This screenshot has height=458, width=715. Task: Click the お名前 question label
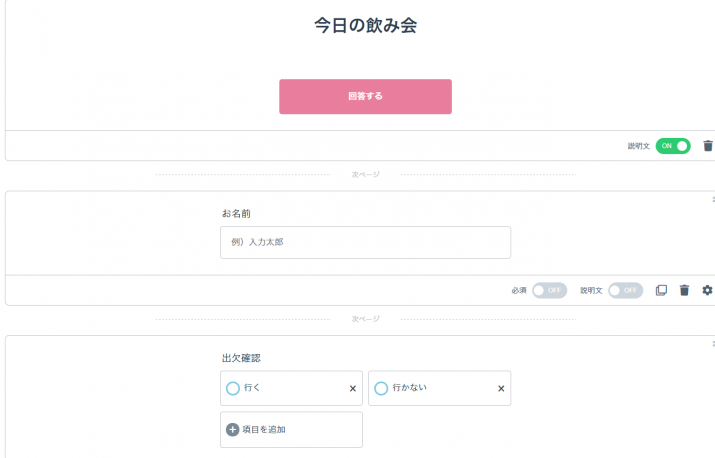coord(238,214)
